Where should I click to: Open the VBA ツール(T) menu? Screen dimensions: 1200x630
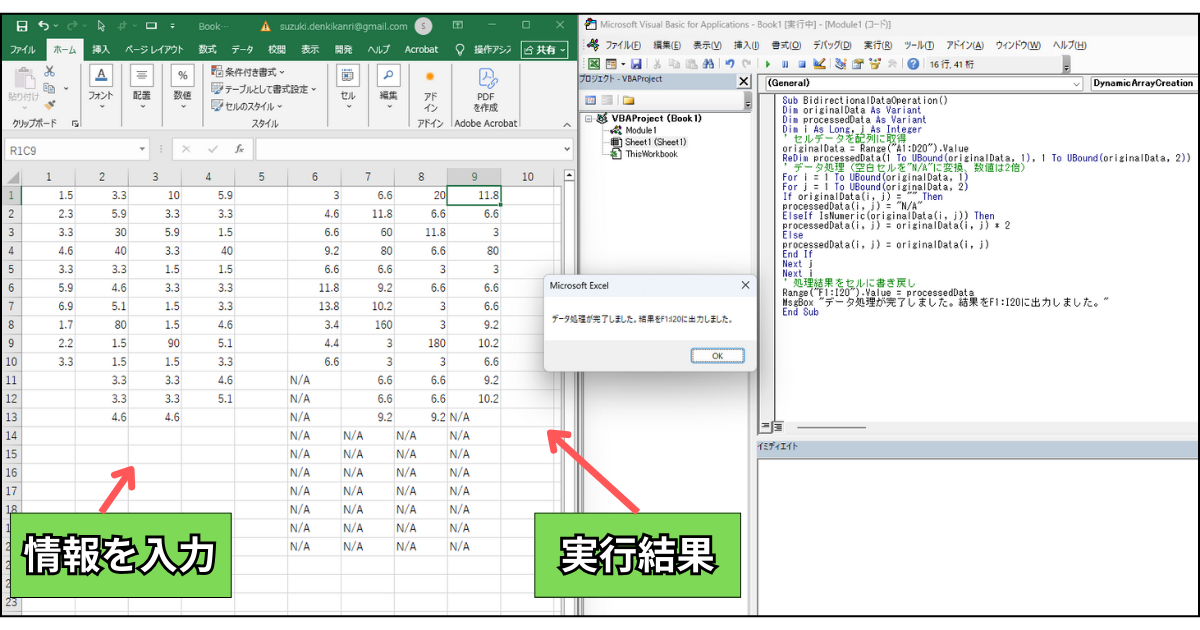[x=918, y=45]
